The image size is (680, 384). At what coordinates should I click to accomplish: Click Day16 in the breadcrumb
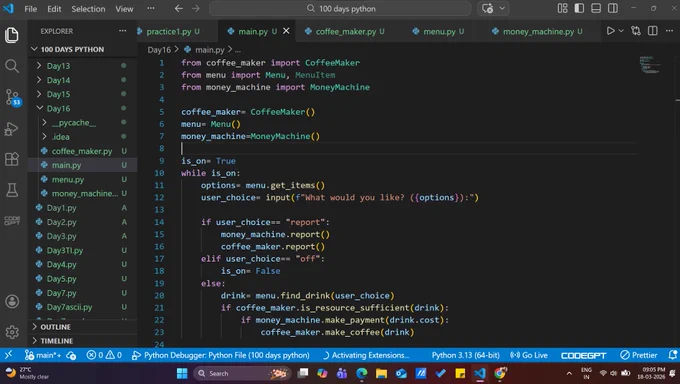(x=159, y=50)
